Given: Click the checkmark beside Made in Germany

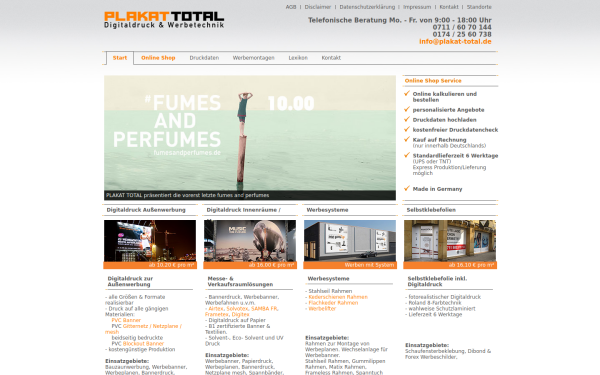Looking at the screenshot, I should (407, 188).
